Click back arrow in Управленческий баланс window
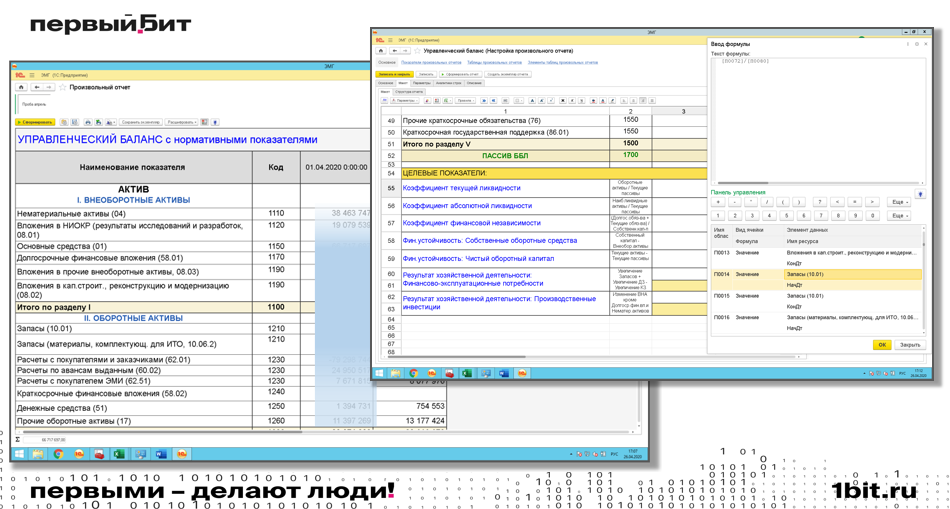Screen dimensions: 950x509 tap(395, 51)
